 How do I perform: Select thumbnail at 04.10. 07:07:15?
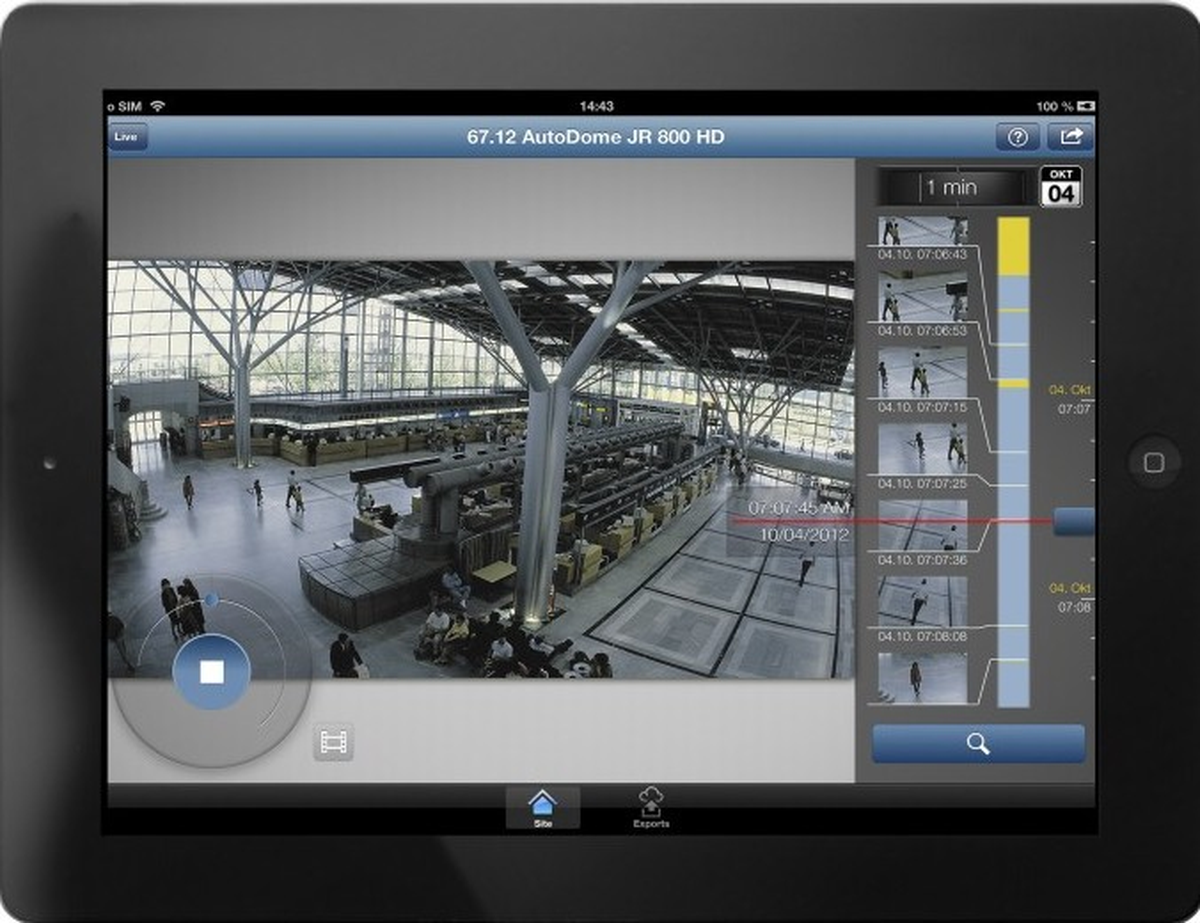click(923, 373)
